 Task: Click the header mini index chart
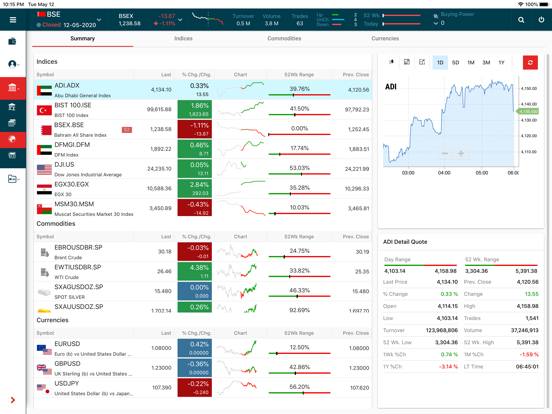click(x=207, y=18)
